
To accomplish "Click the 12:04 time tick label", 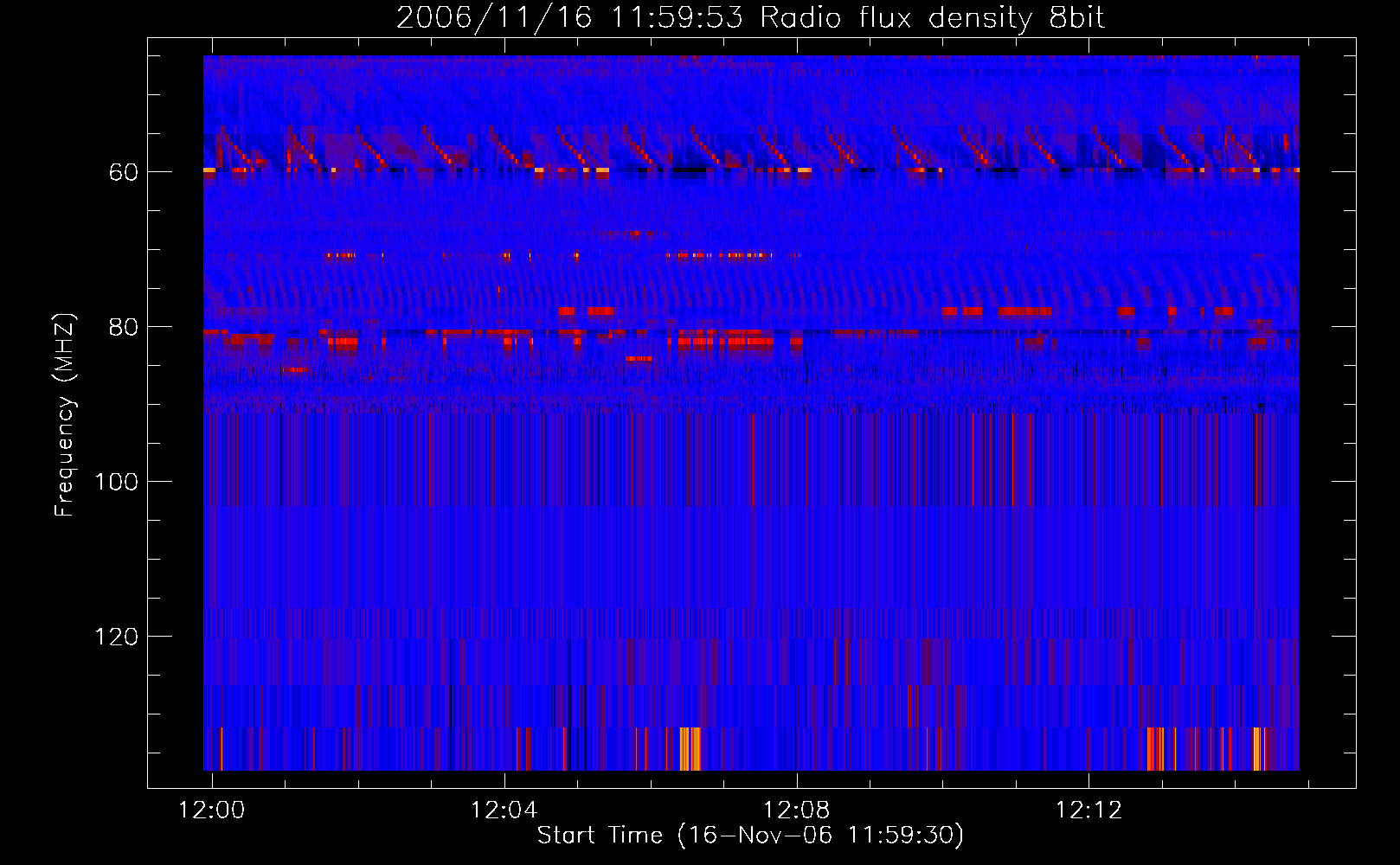I will [504, 811].
